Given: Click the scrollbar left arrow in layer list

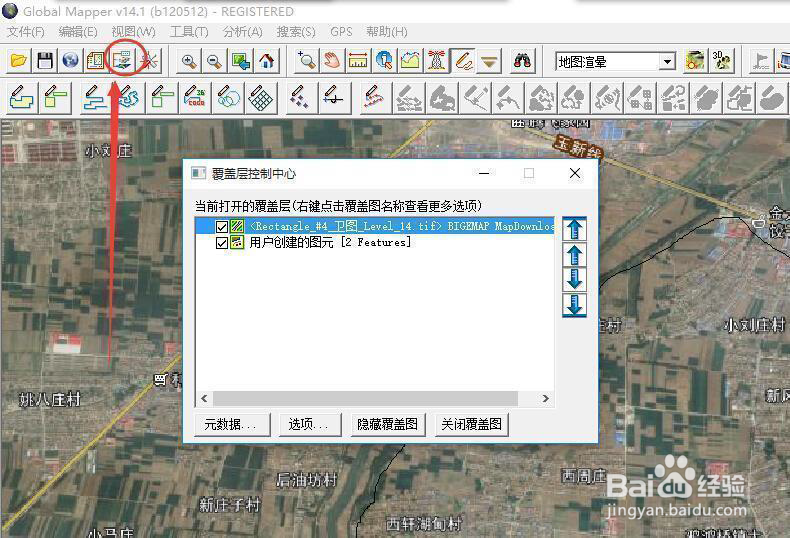Looking at the screenshot, I should tap(204, 398).
